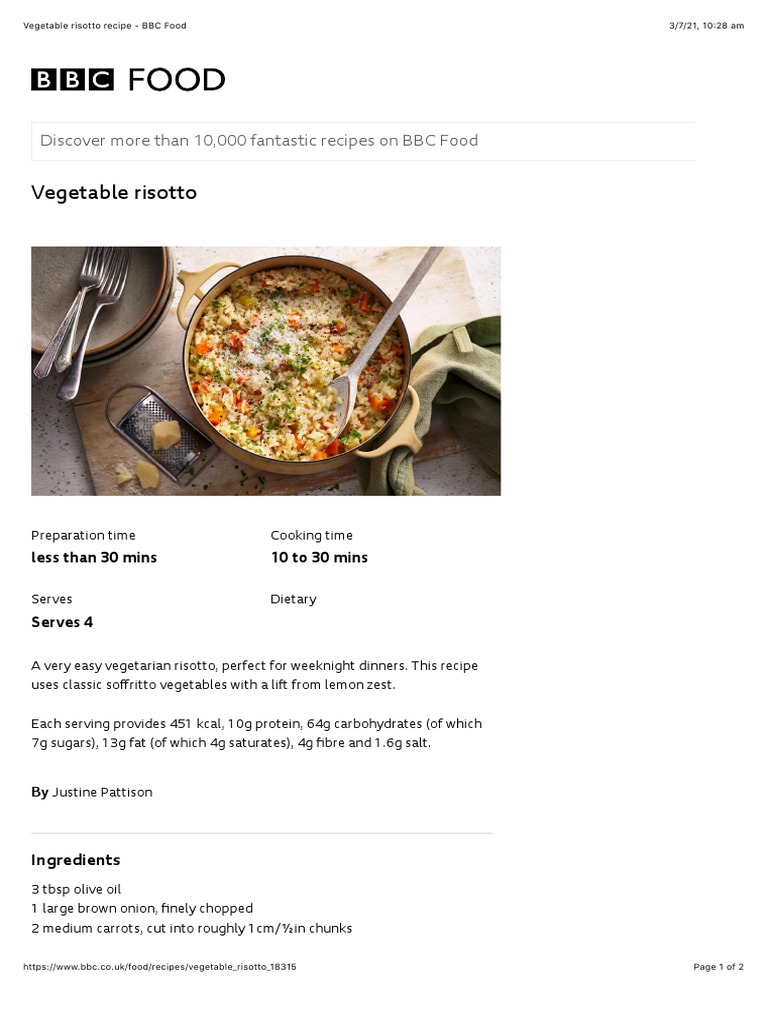Open the vegetable risotto photo
This screenshot has width=768, height=1024.
click(x=266, y=371)
